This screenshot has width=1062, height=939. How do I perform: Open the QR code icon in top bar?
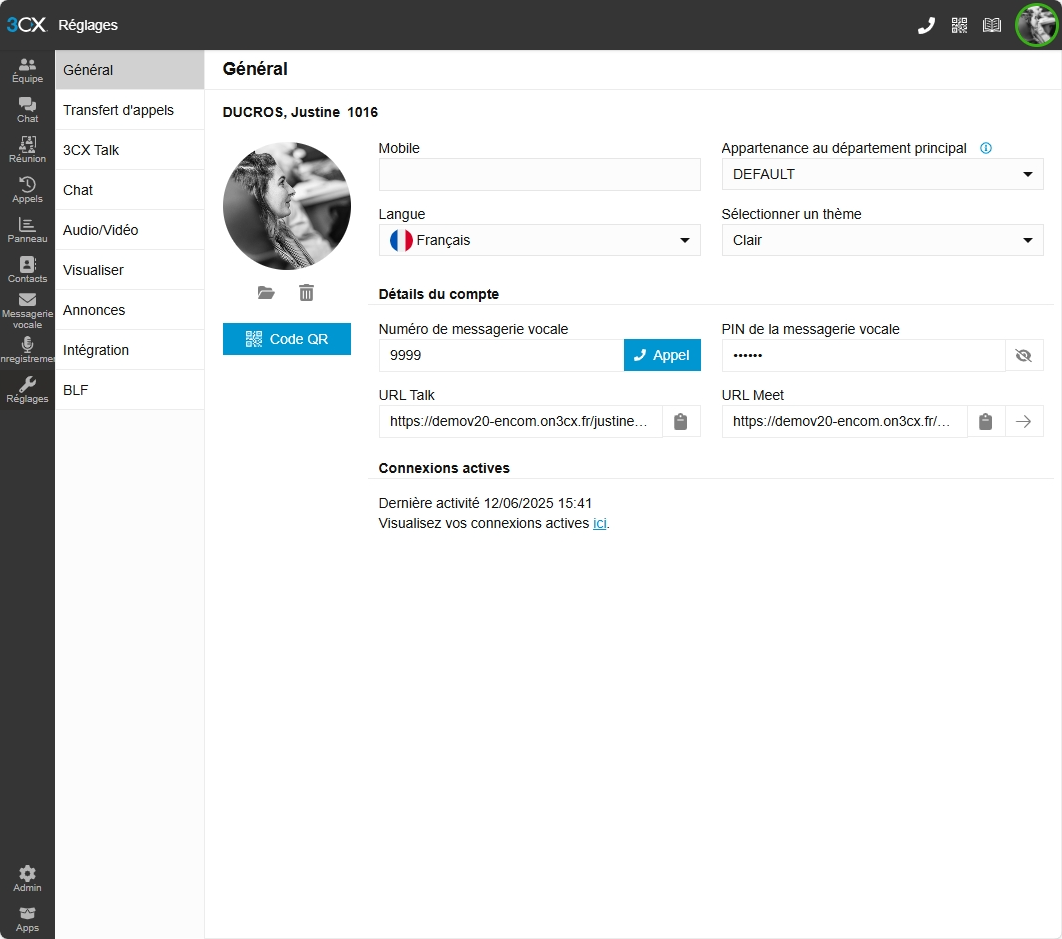(x=959, y=26)
